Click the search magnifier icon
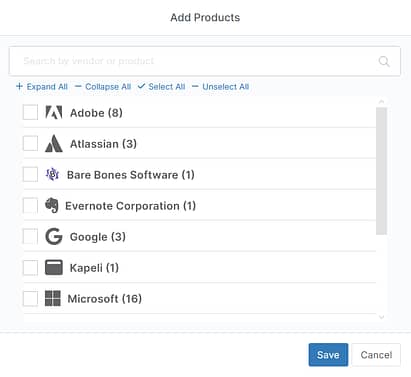Viewport: 411px width, 377px height. pos(384,61)
